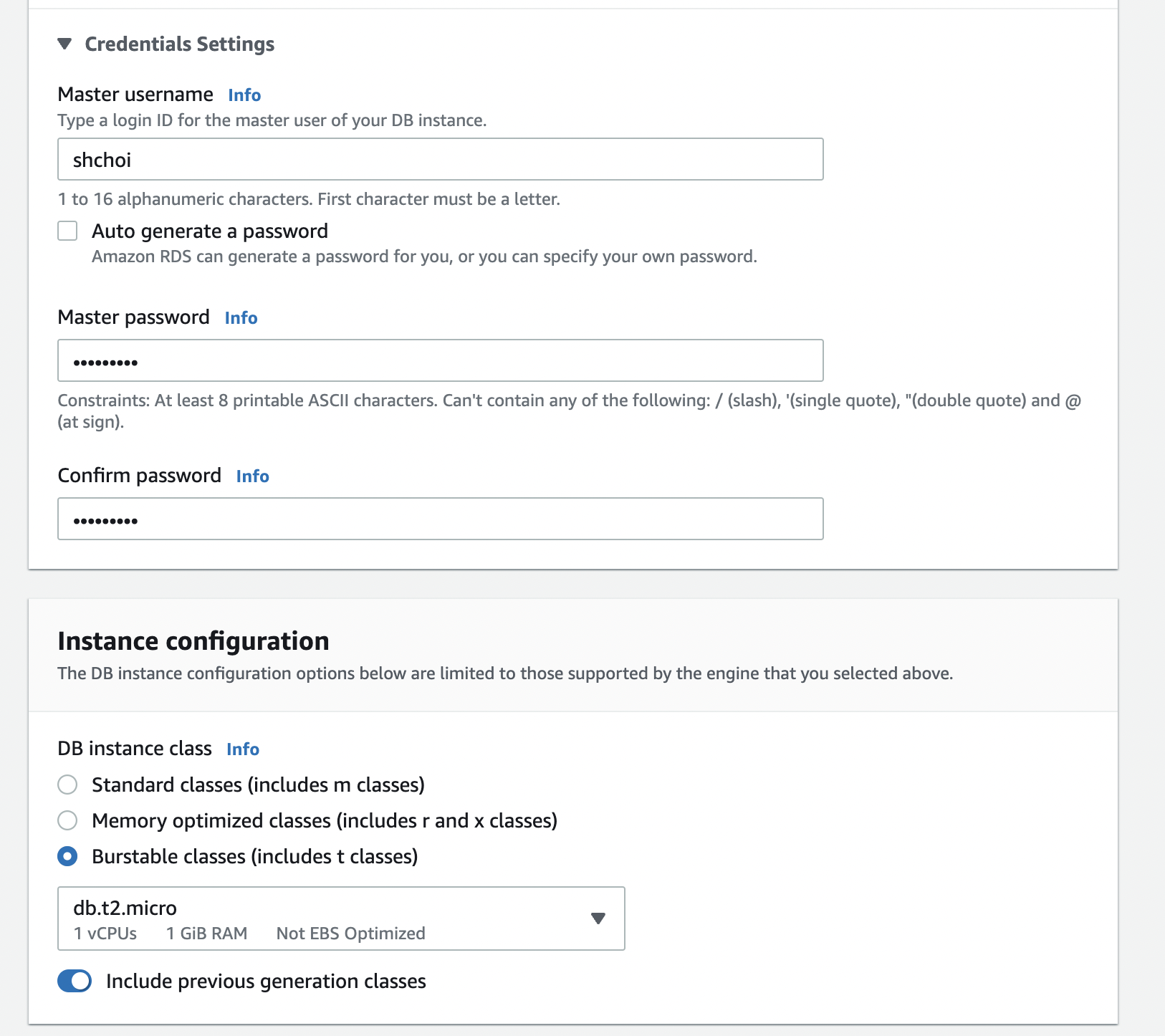Click the dropdown arrow for instance class
This screenshot has width=1165, height=1036.
(598, 919)
